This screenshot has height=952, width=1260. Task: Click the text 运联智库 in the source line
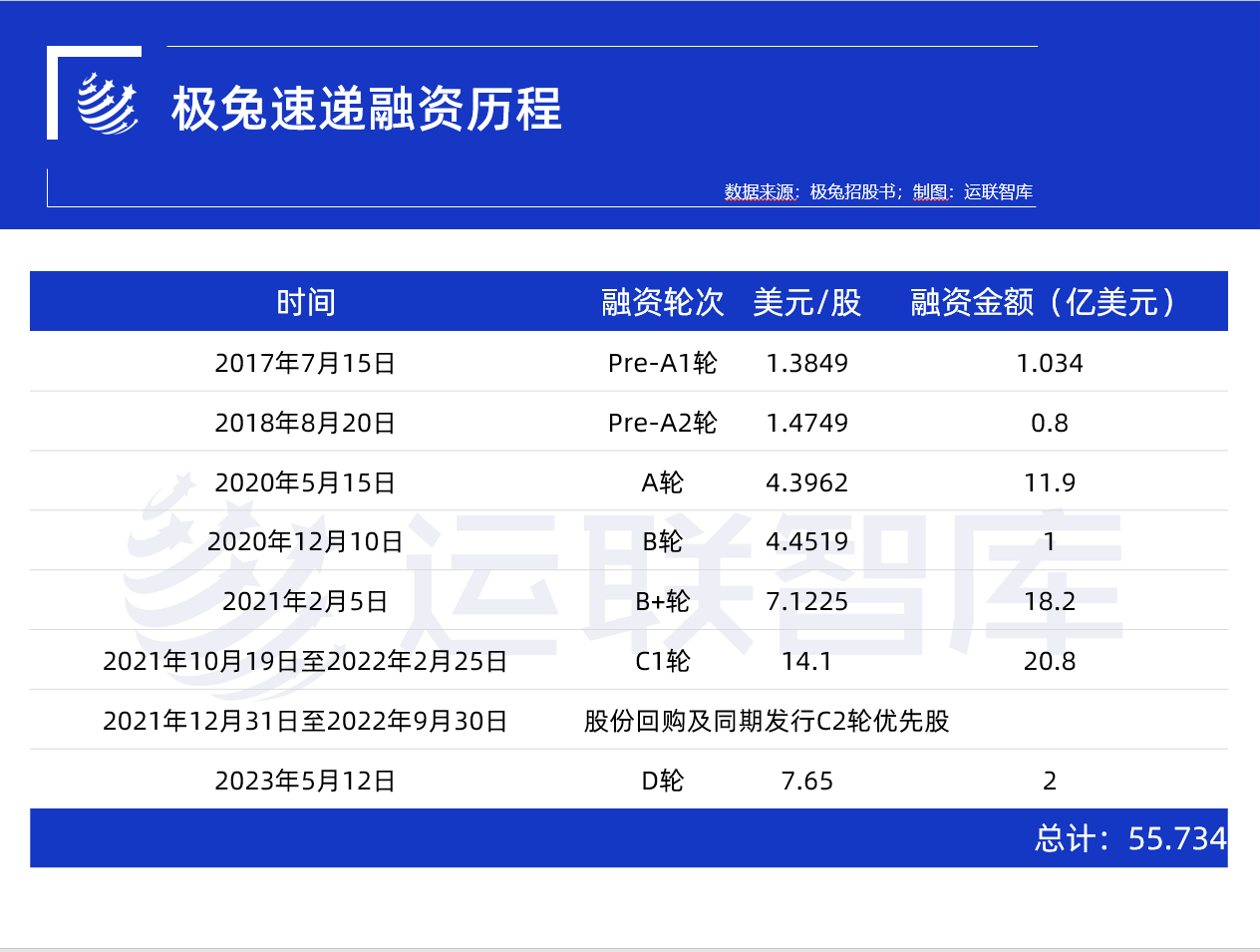click(x=999, y=191)
